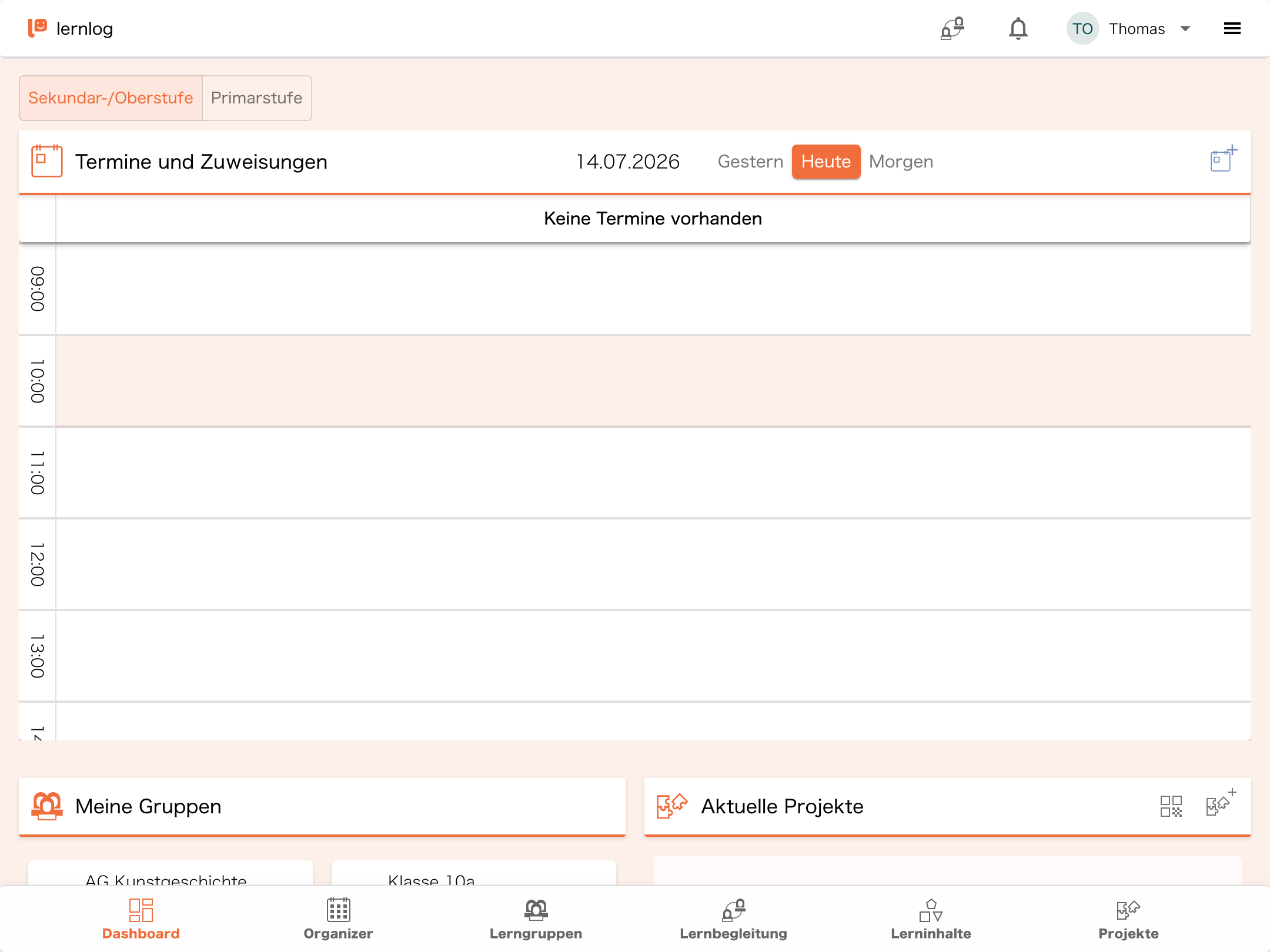Click the TO user avatar
Screen dimensions: 1270x952
[1082, 28]
